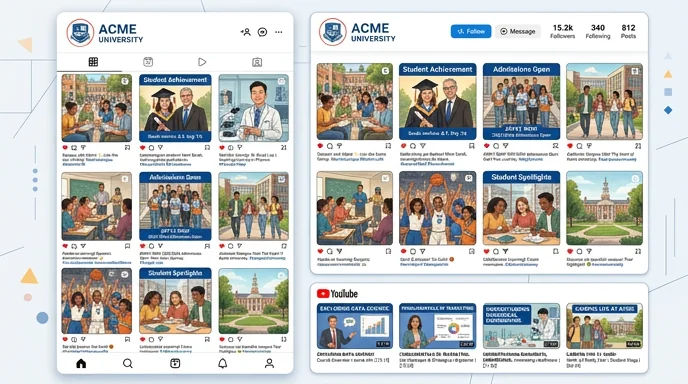Open the Admissions Open post on the desktop profile
Viewport: 688px width, 384px height.
tap(521, 101)
